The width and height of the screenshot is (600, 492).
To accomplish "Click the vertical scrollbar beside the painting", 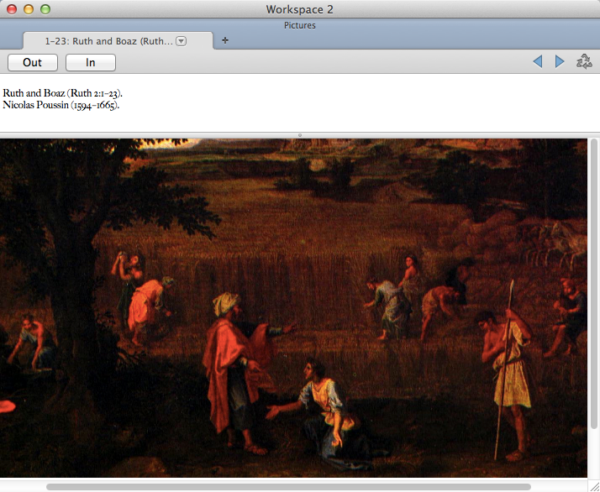I will point(593,284).
